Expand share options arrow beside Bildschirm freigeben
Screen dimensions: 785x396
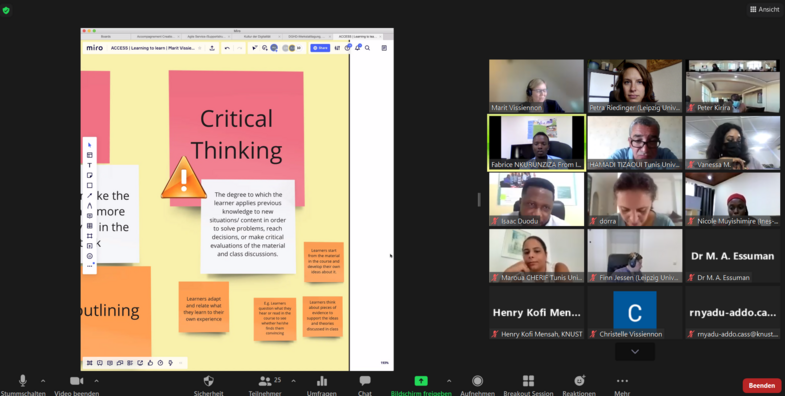[449, 381]
